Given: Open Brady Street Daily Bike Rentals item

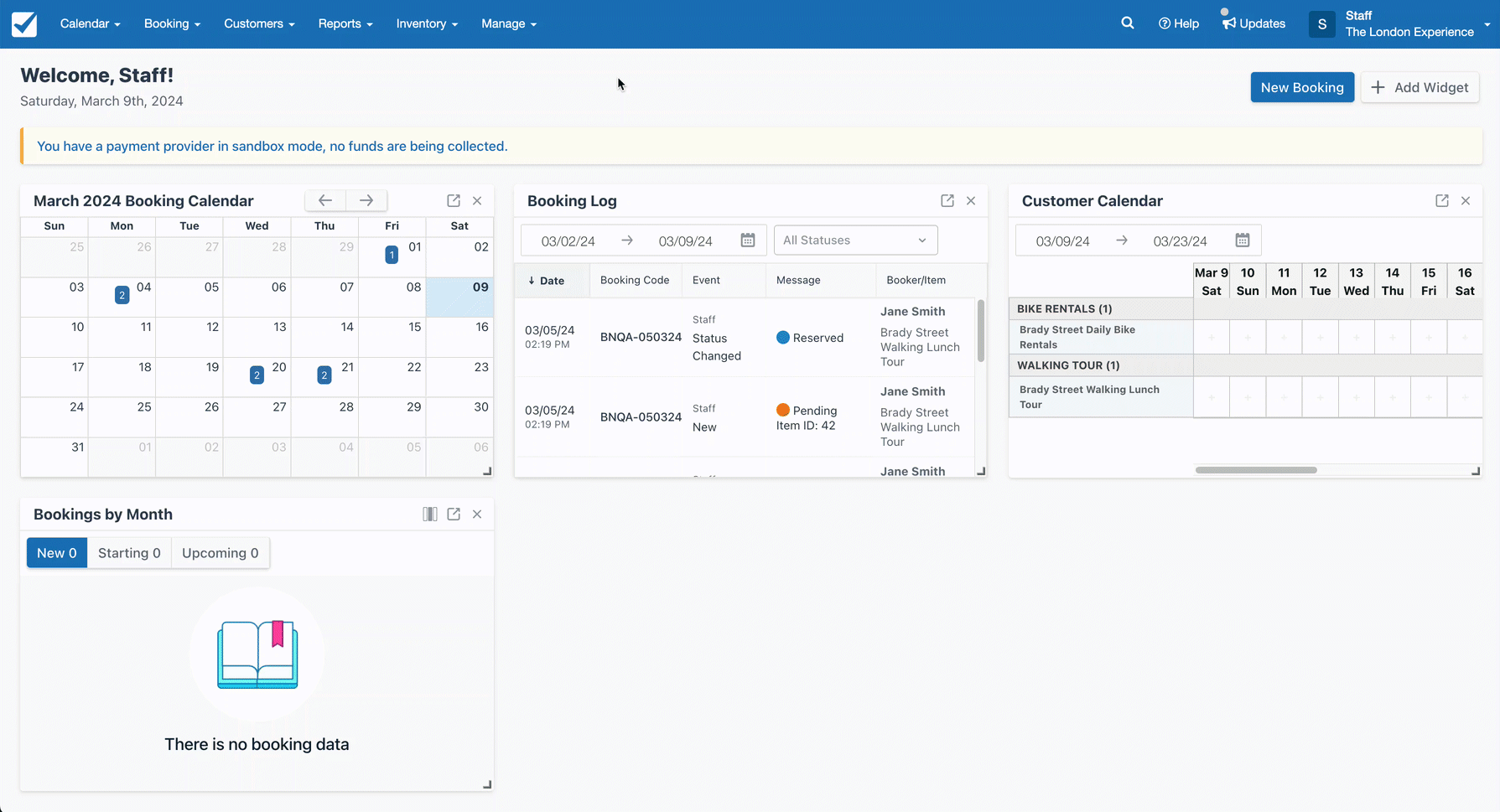Looking at the screenshot, I should click(x=1100, y=337).
